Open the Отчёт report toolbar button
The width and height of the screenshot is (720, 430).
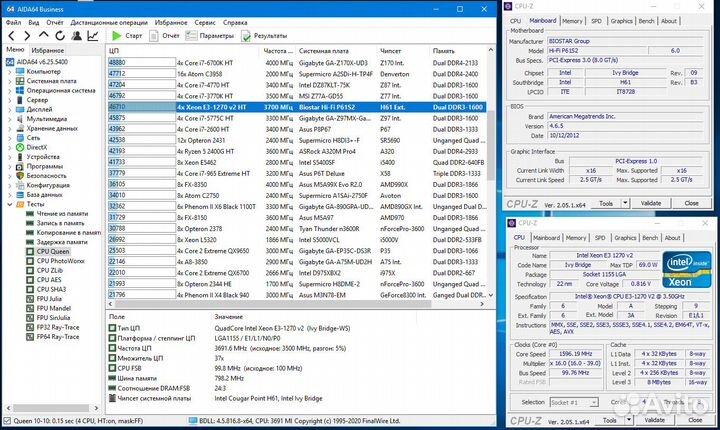coord(164,36)
